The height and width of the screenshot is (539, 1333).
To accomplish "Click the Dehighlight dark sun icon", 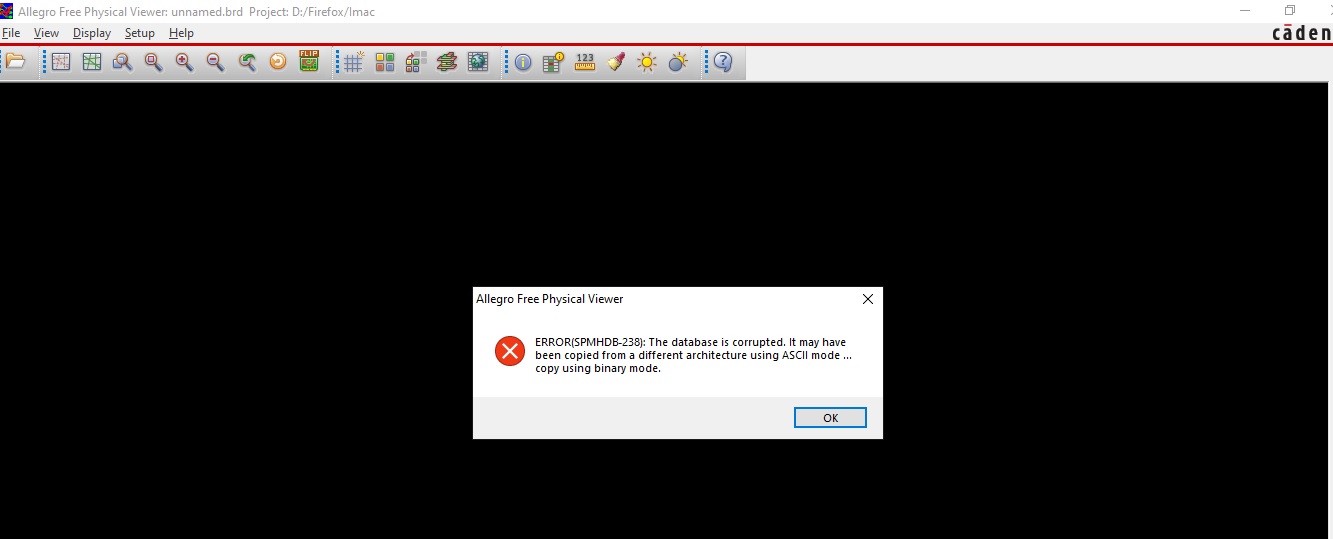I will point(678,62).
